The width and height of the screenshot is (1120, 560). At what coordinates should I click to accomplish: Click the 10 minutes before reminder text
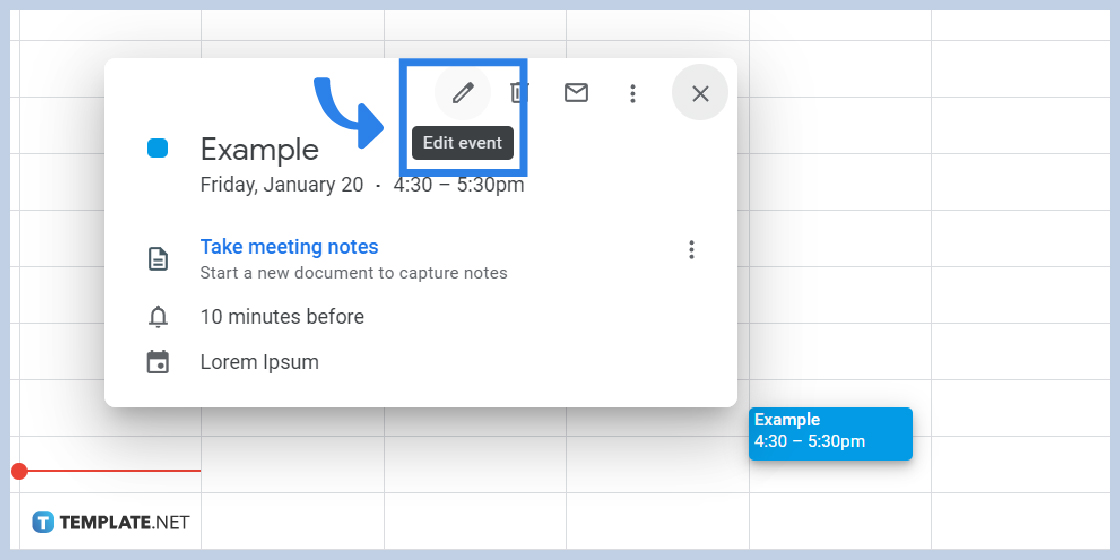282,316
